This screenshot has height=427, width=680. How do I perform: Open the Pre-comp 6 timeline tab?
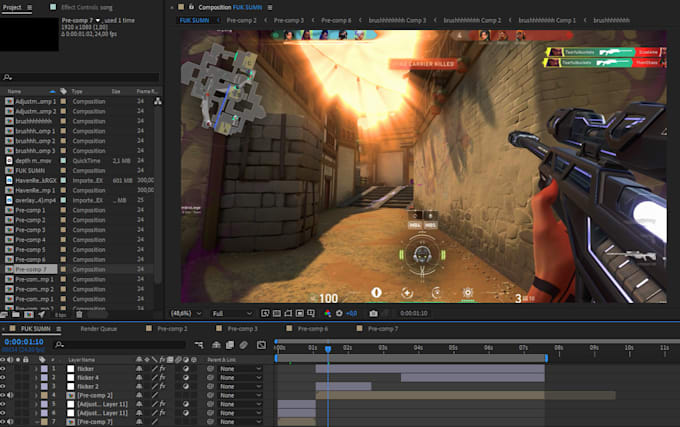pyautogui.click(x=313, y=329)
